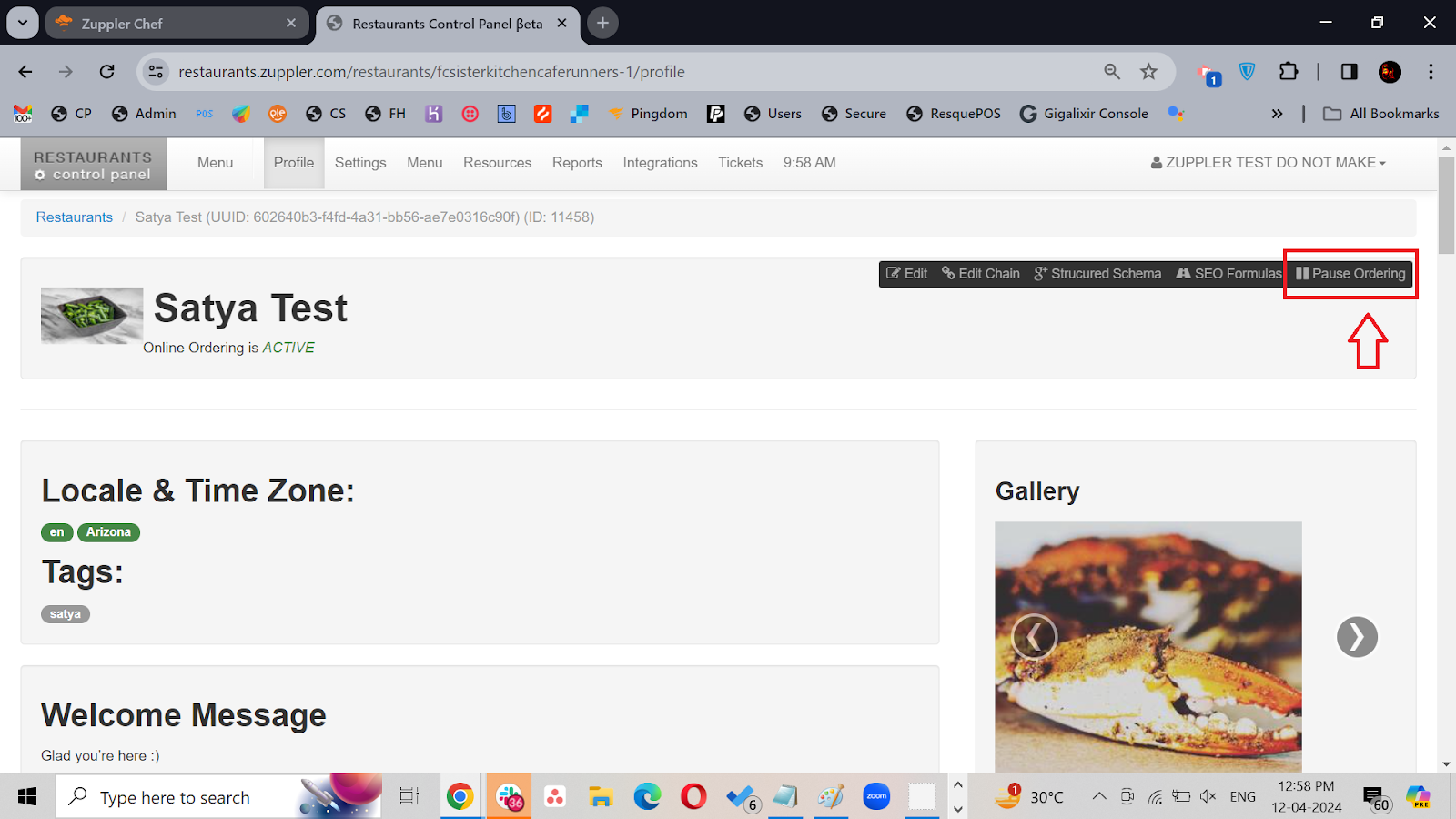The height and width of the screenshot is (819, 1456).
Task: Click the satya tag badge
Action: [x=66, y=614]
